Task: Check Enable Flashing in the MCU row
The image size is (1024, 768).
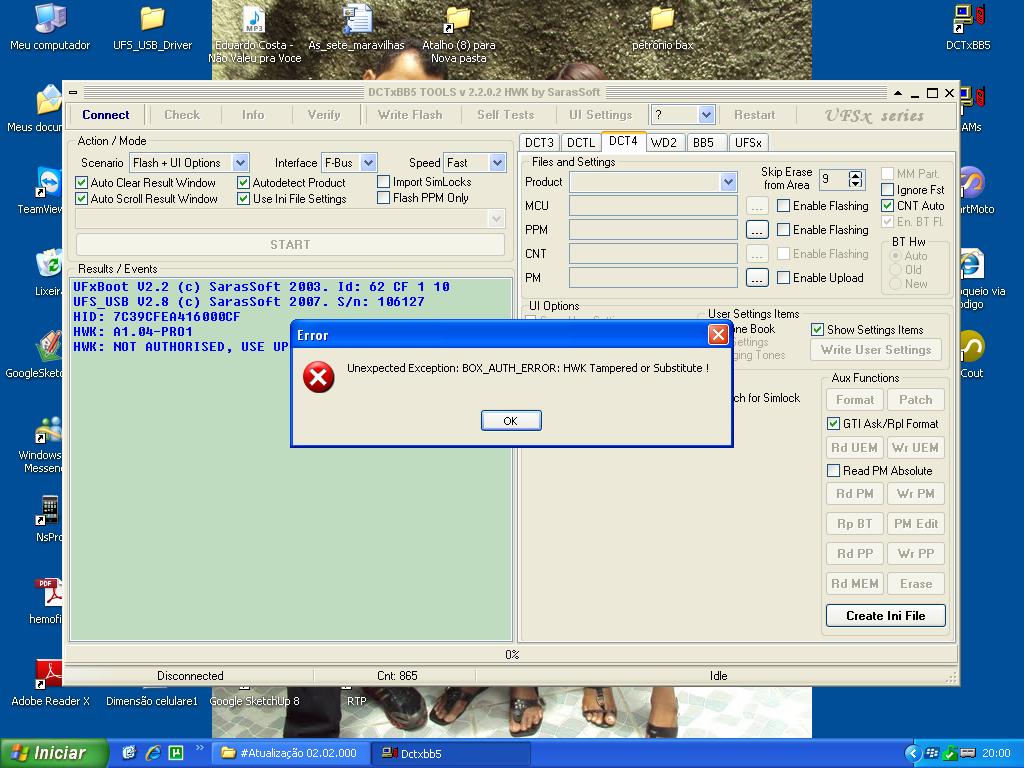Action: coord(784,206)
